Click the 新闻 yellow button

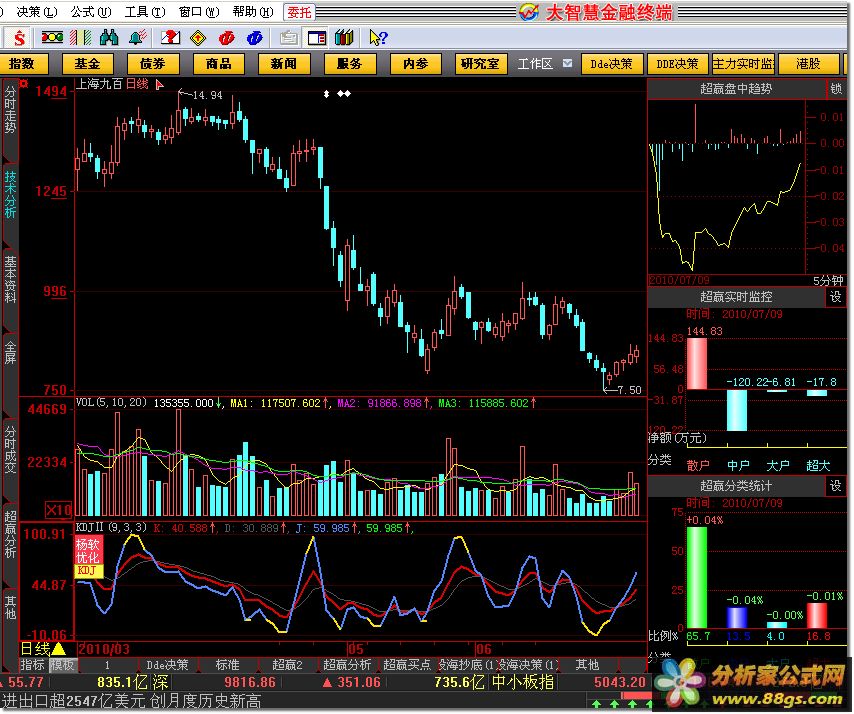coord(284,64)
